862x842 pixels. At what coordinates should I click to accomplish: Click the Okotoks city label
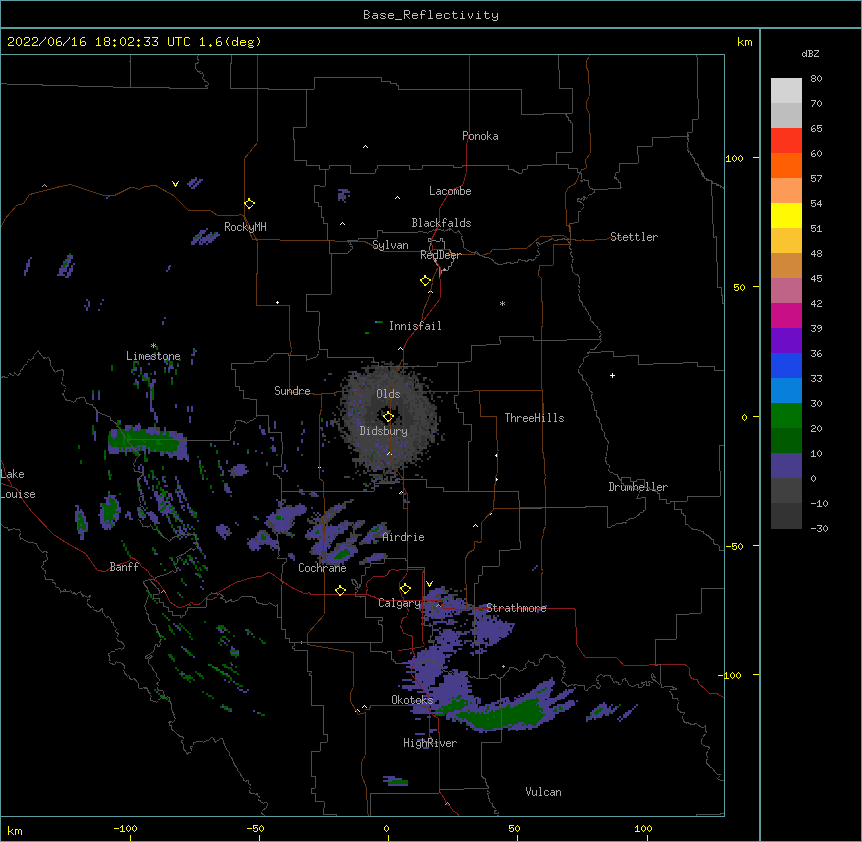point(412,700)
